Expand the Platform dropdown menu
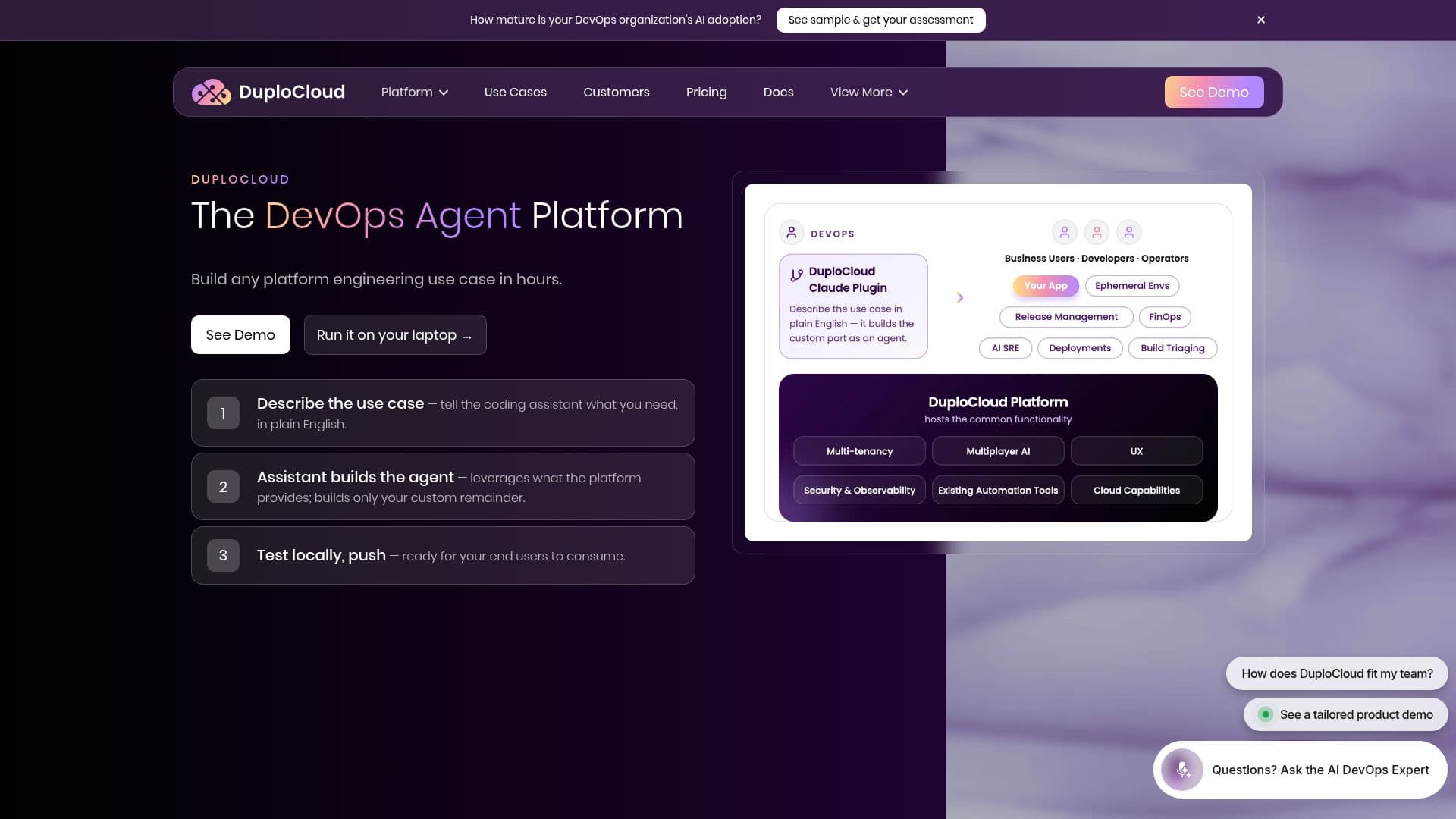1456x819 pixels. [415, 92]
